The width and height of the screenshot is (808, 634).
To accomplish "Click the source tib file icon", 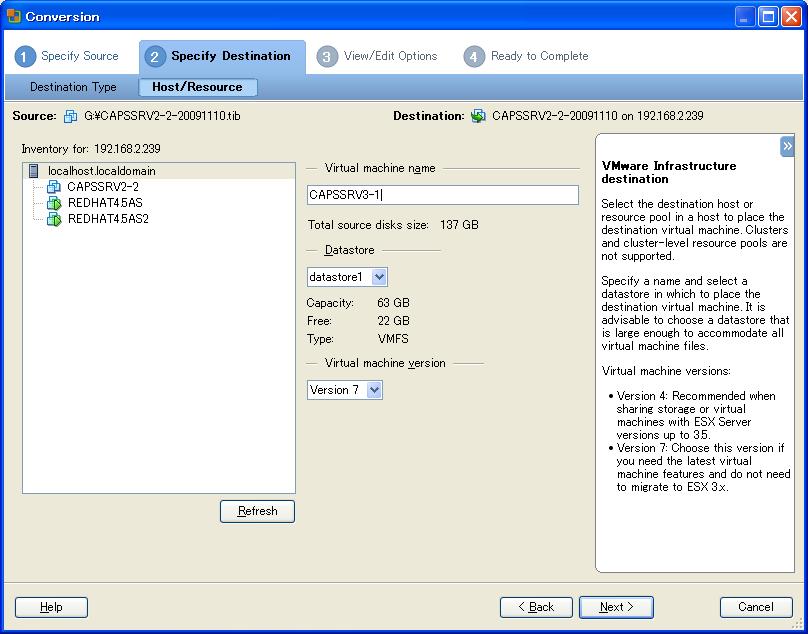I will pos(71,116).
